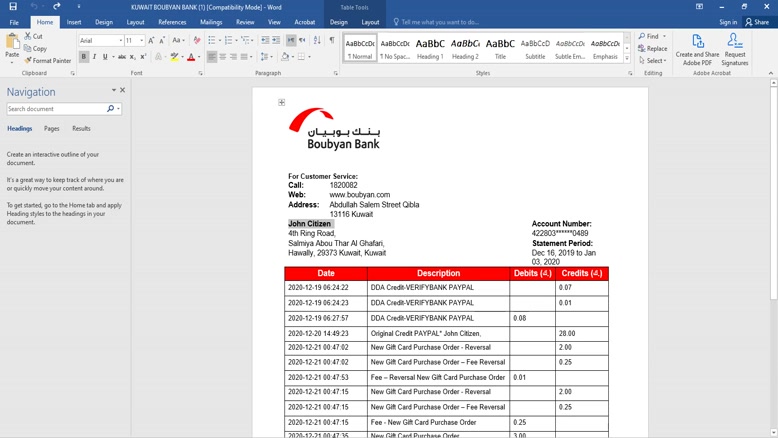Center align the paragraph
This screenshot has height=438, width=778.
coord(223,57)
